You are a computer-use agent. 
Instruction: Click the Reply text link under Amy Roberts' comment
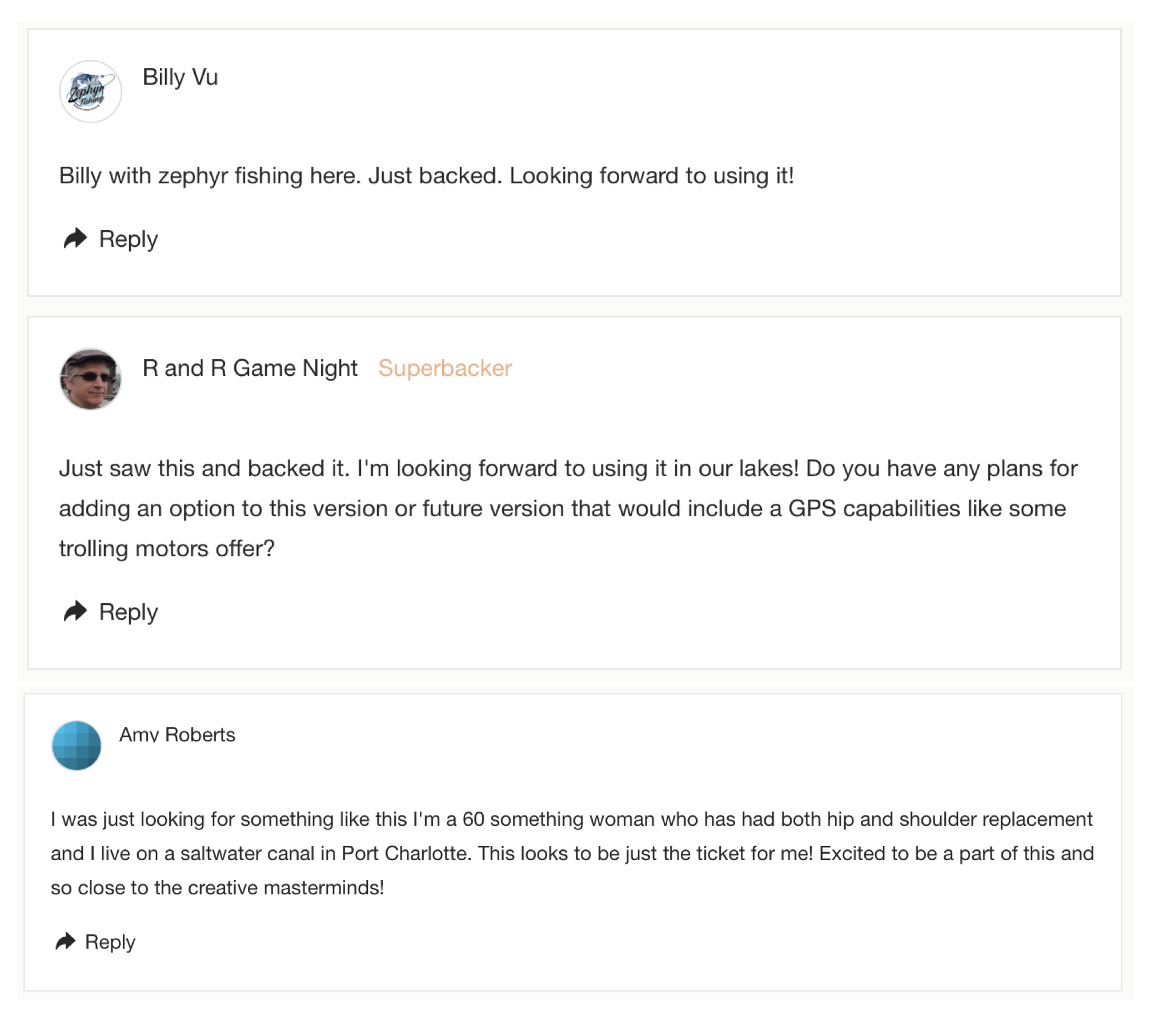coord(110,942)
